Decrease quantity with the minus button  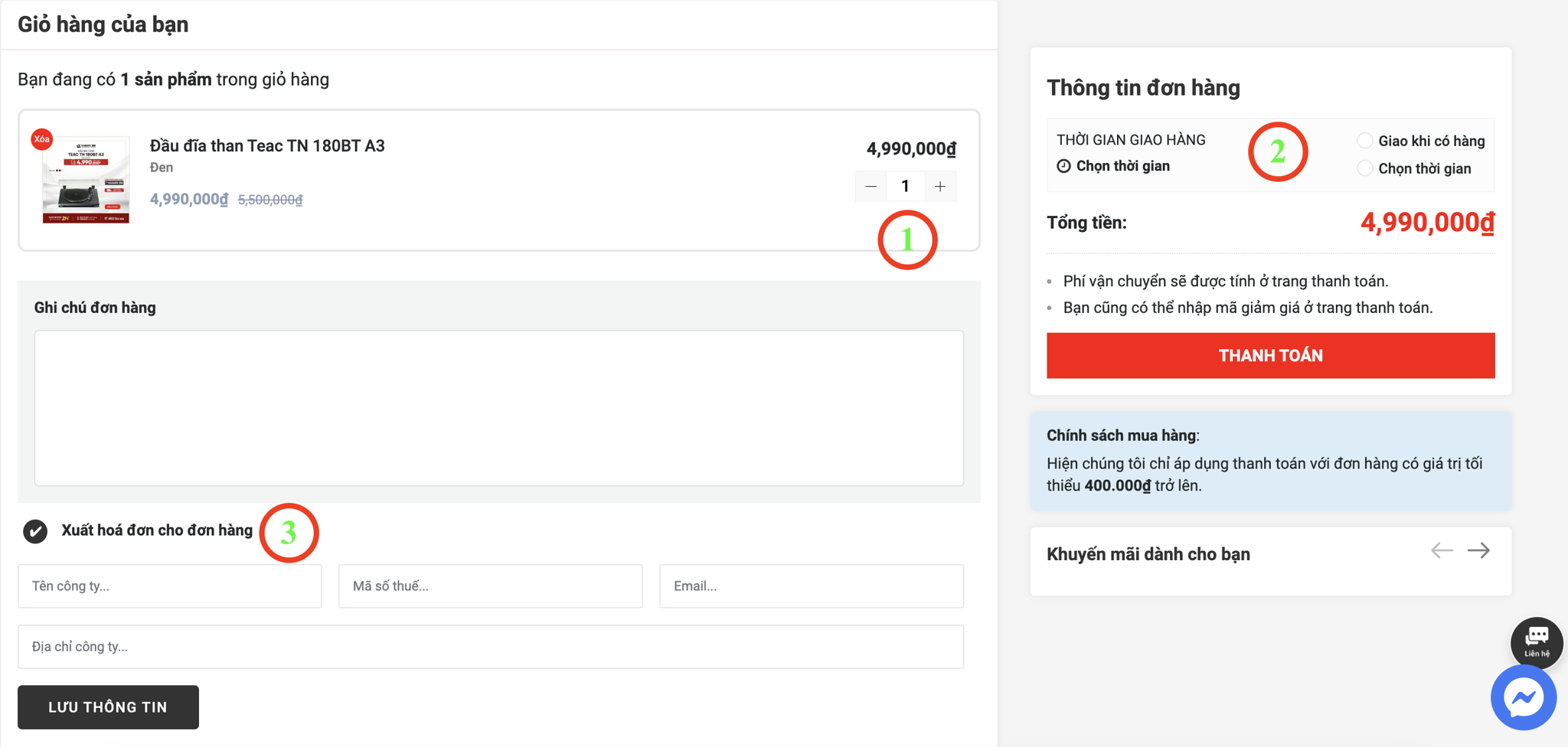click(871, 186)
